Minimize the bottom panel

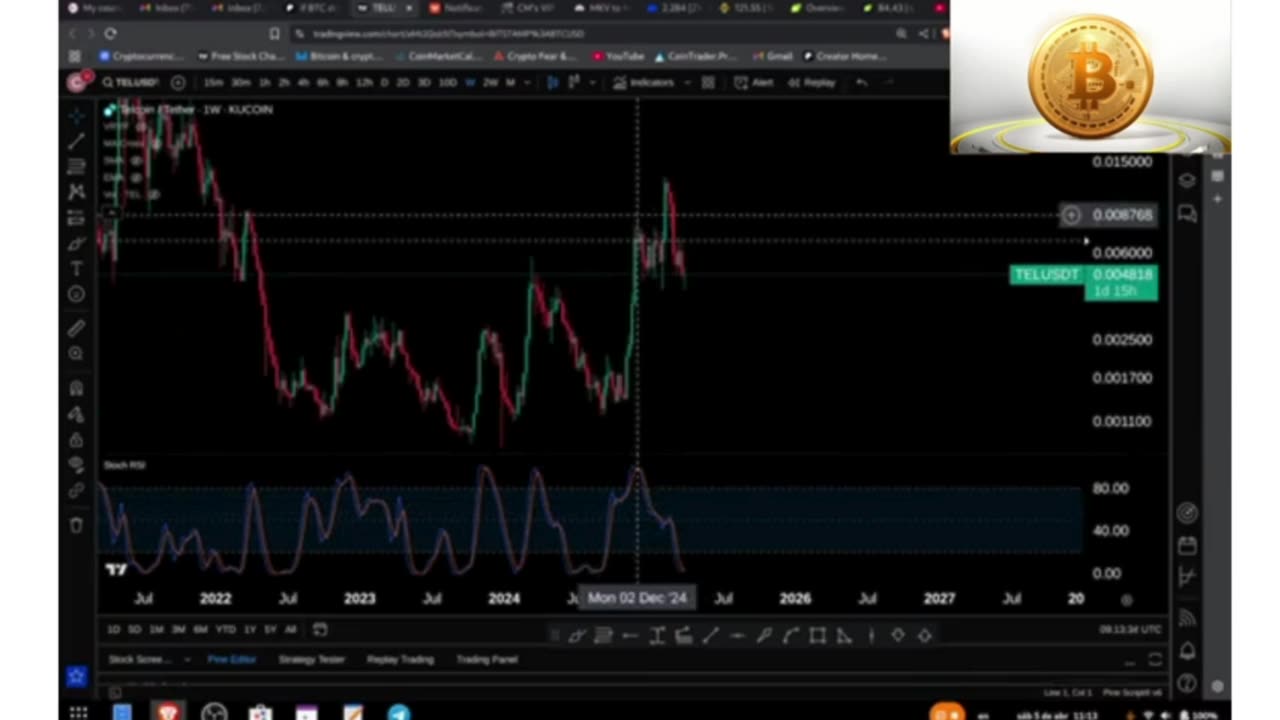click(1130, 661)
